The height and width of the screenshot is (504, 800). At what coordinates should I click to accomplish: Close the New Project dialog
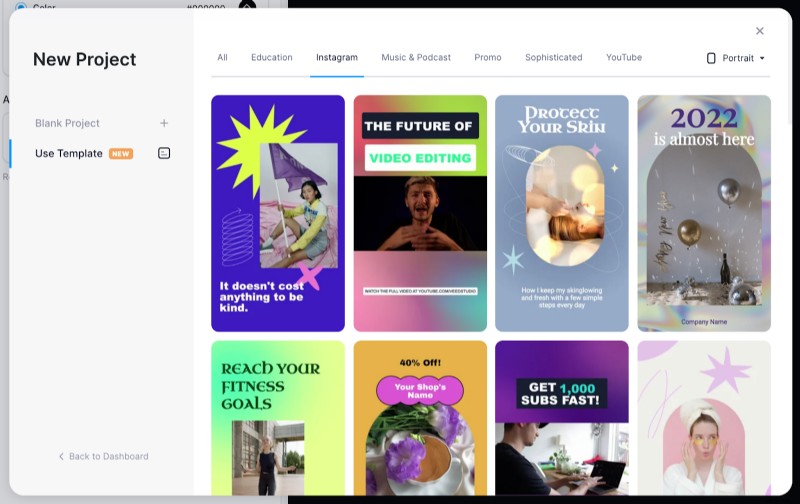click(760, 31)
